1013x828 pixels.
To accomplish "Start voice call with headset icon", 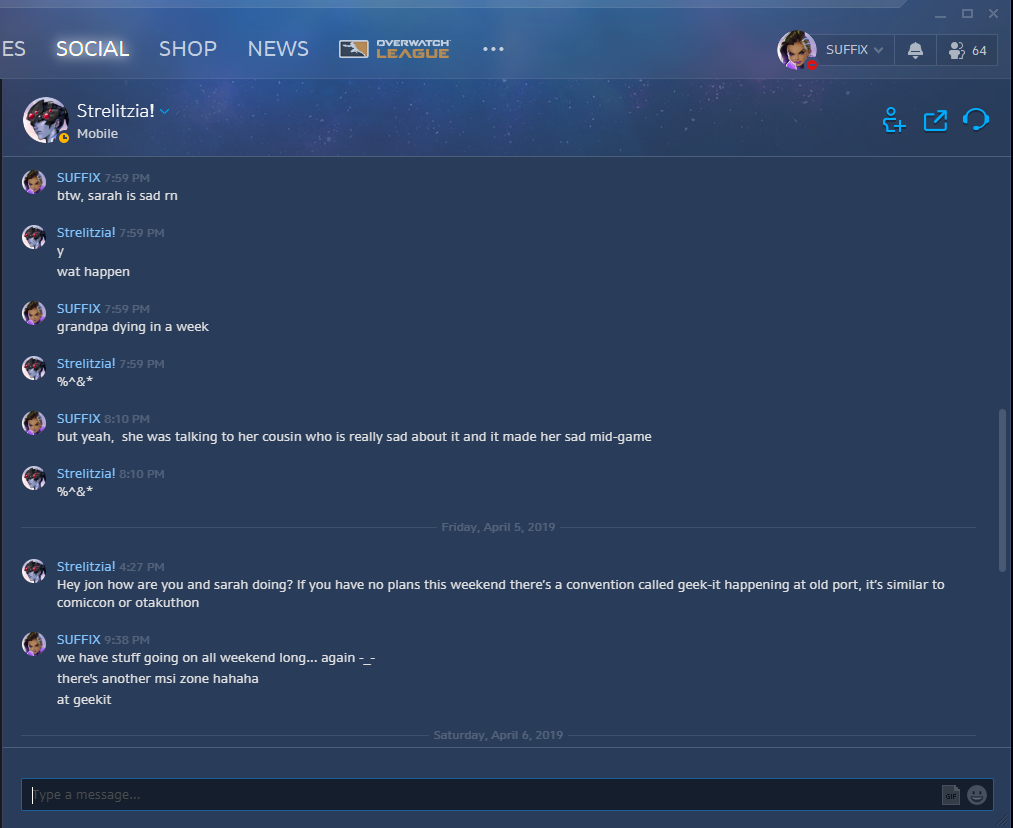I will pyautogui.click(x=976, y=119).
